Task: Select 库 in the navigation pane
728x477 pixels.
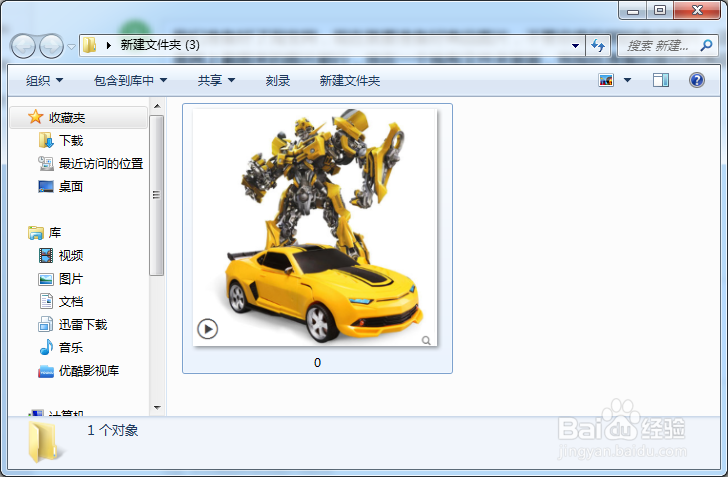Action: point(55,233)
